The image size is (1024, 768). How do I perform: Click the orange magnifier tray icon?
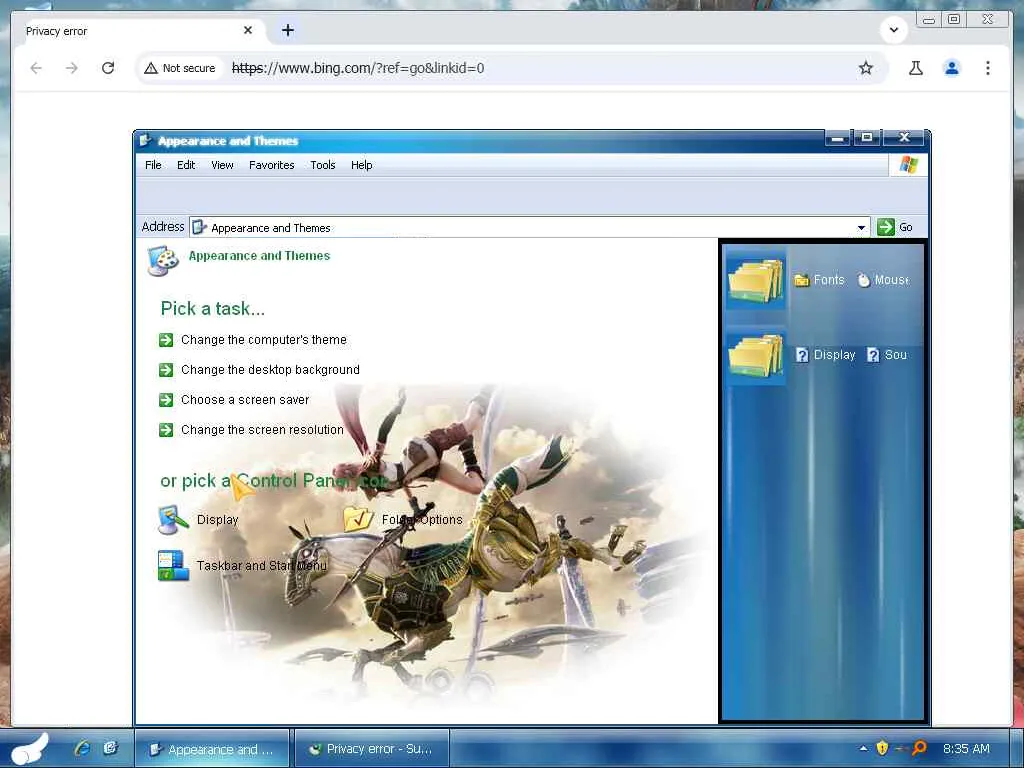click(919, 748)
